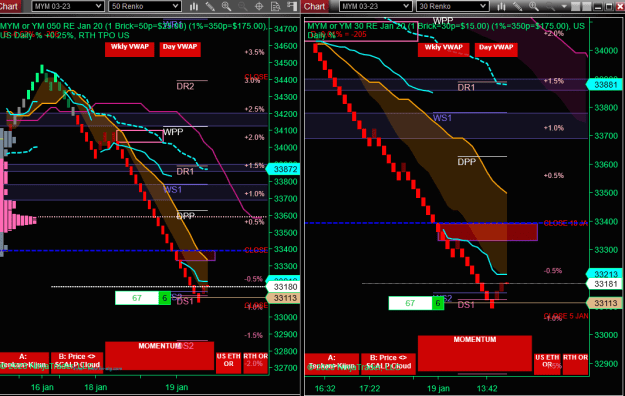Click white 67 box in right chart

tap(410, 303)
